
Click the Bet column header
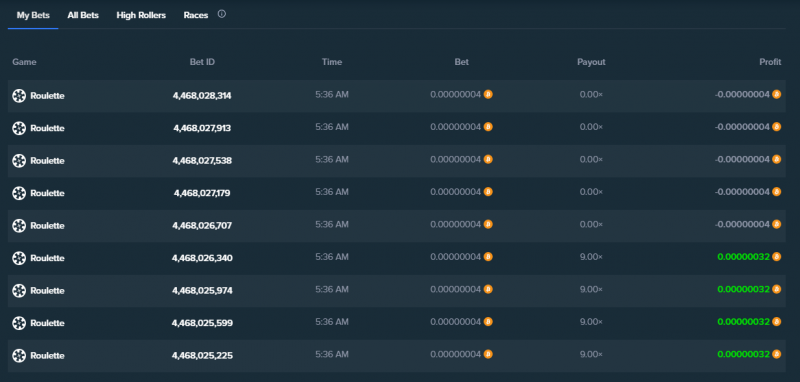point(462,62)
